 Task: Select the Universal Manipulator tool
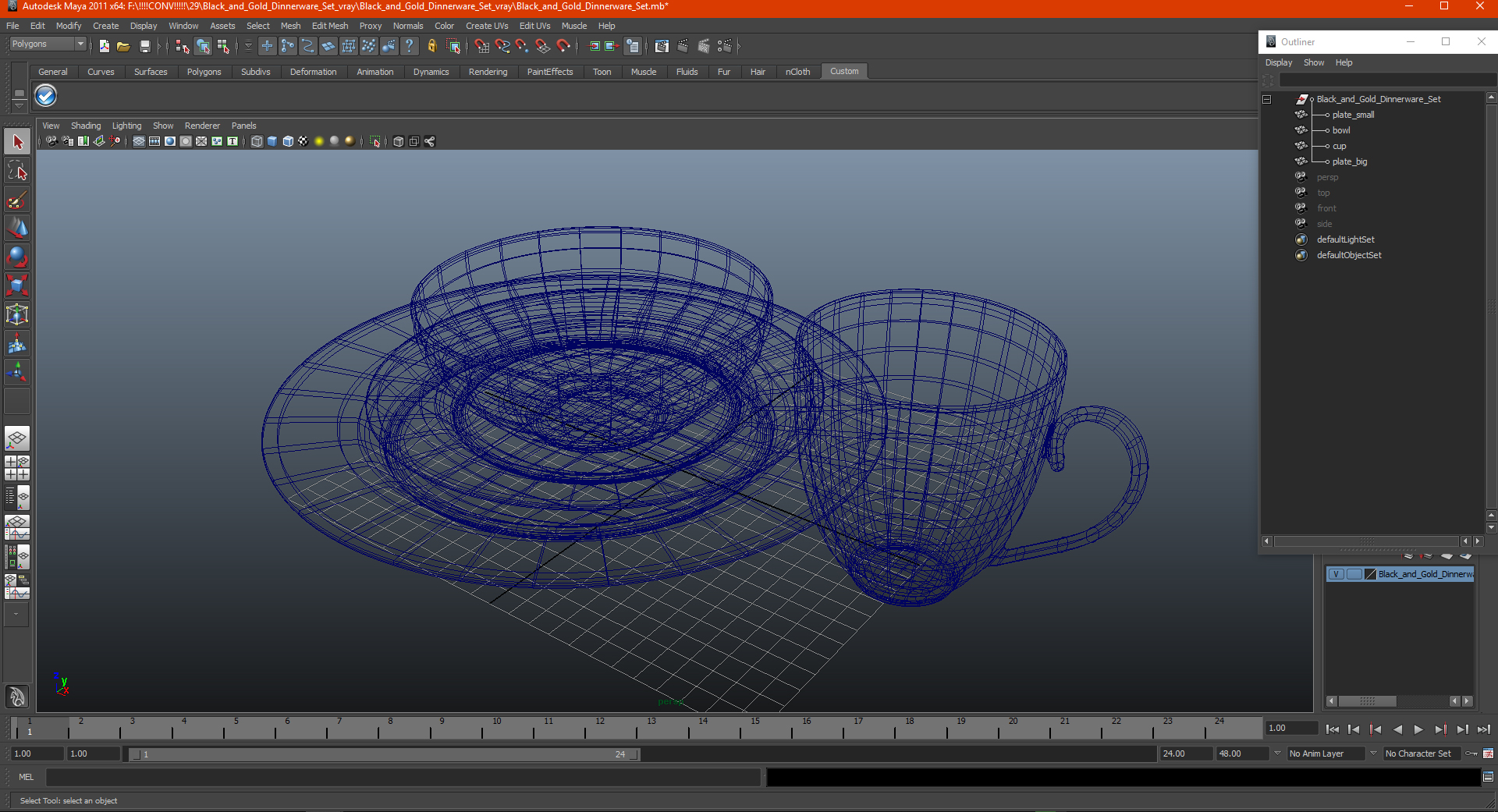[x=17, y=314]
